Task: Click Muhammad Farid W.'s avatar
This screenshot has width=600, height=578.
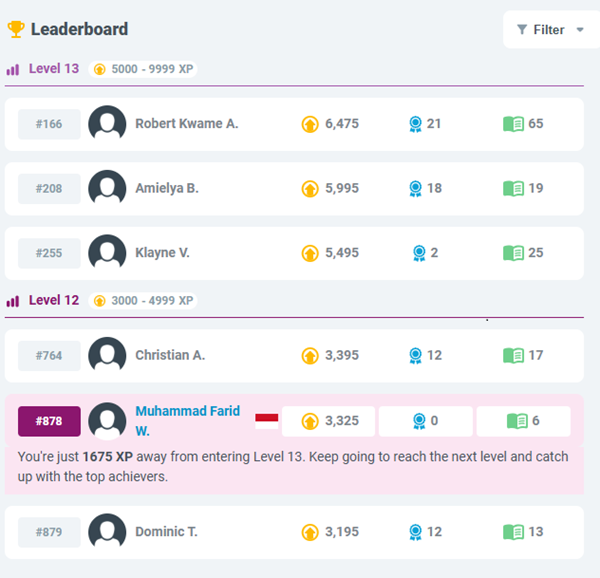Action: pos(107,421)
